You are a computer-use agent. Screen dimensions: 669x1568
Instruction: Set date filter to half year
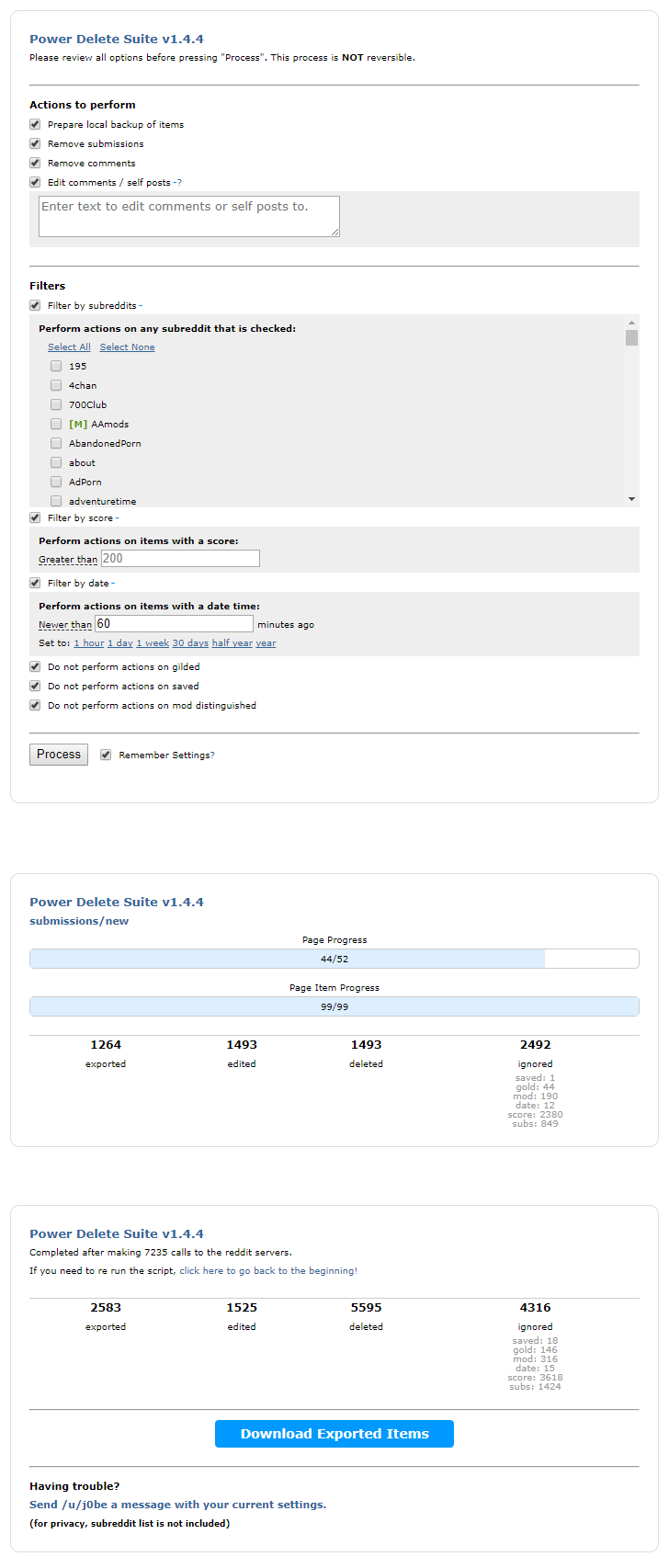(x=232, y=643)
